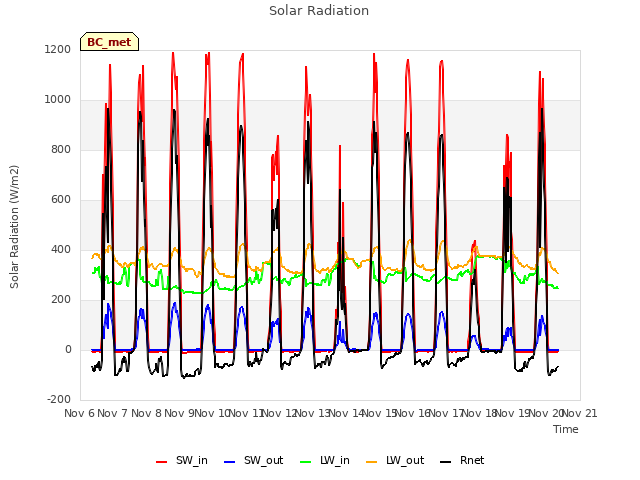This screenshot has width=640, height=480.
Task: Click the Solar Radiation chart title
Action: pos(319,11)
